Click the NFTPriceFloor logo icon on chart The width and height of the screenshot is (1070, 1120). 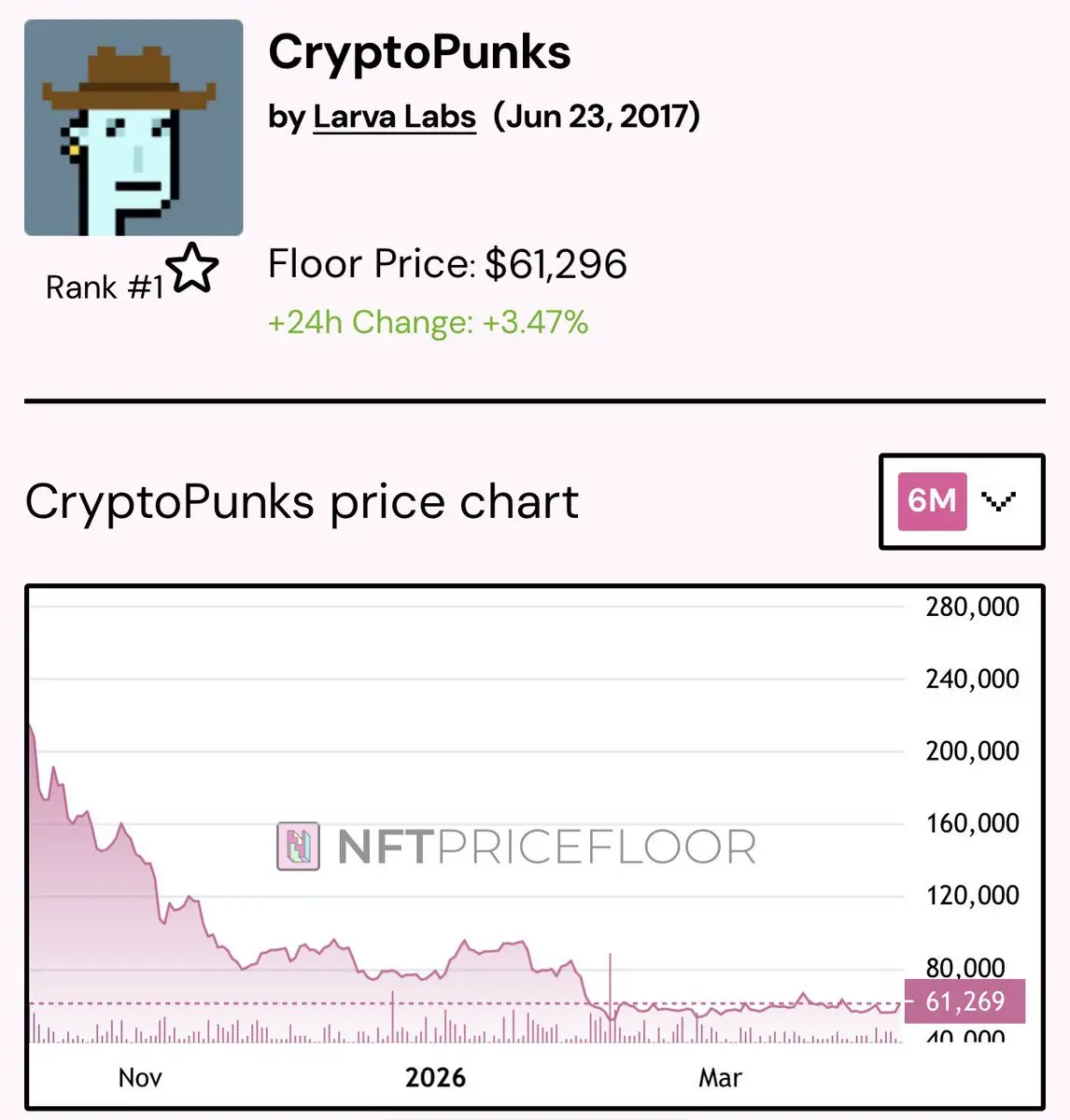299,847
